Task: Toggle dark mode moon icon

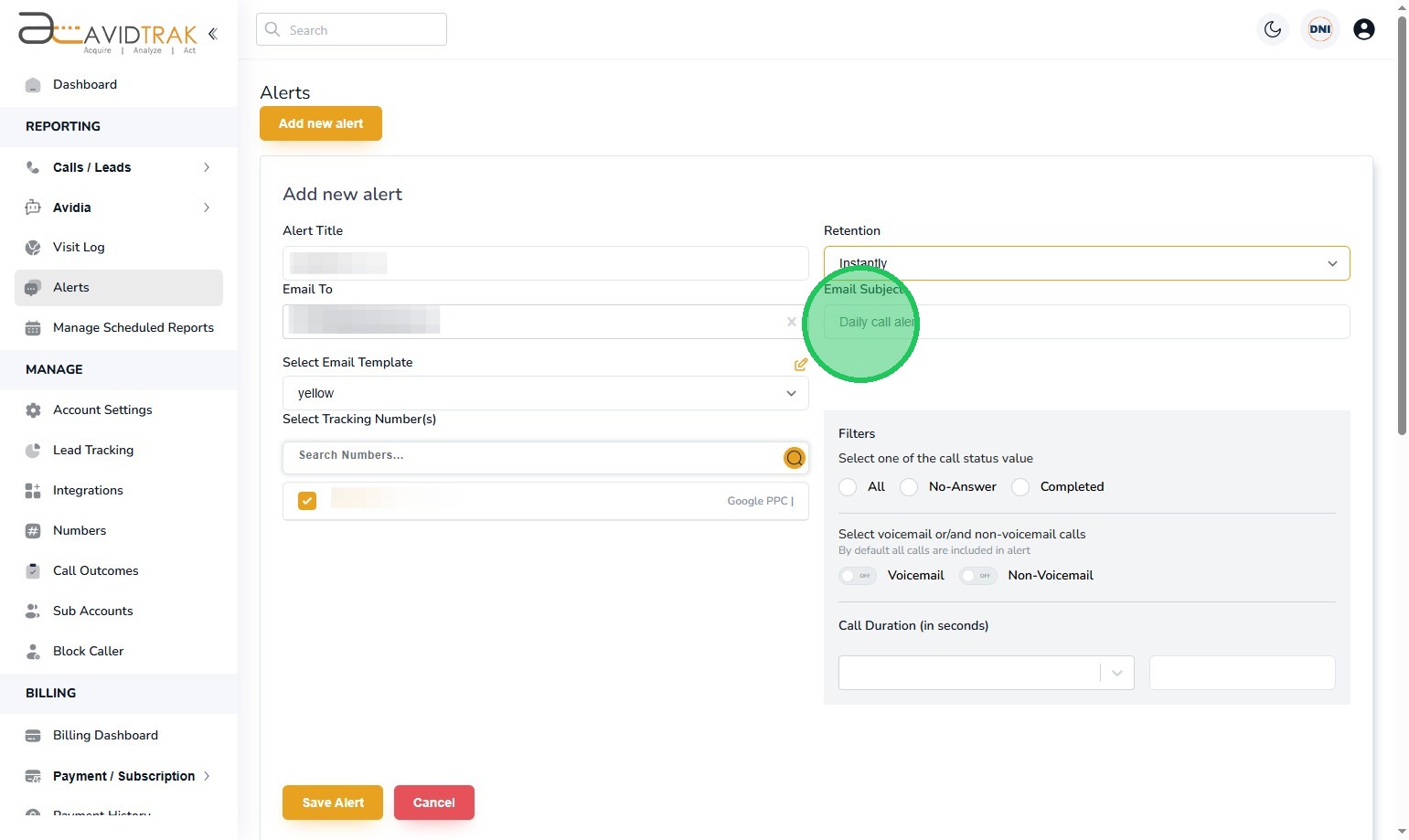Action: [1273, 29]
